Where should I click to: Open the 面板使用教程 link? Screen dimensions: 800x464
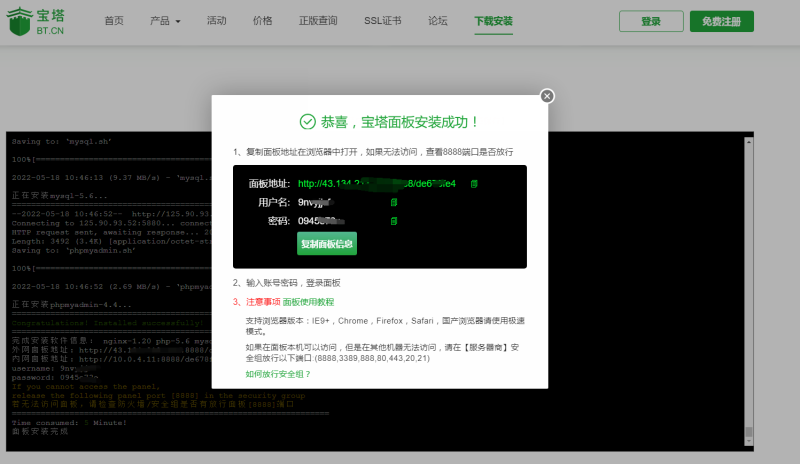(308, 302)
